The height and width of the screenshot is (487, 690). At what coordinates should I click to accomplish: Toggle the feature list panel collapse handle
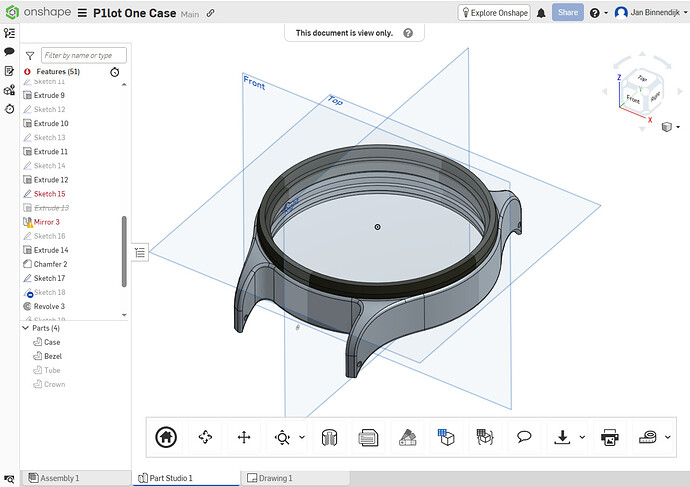[140, 253]
